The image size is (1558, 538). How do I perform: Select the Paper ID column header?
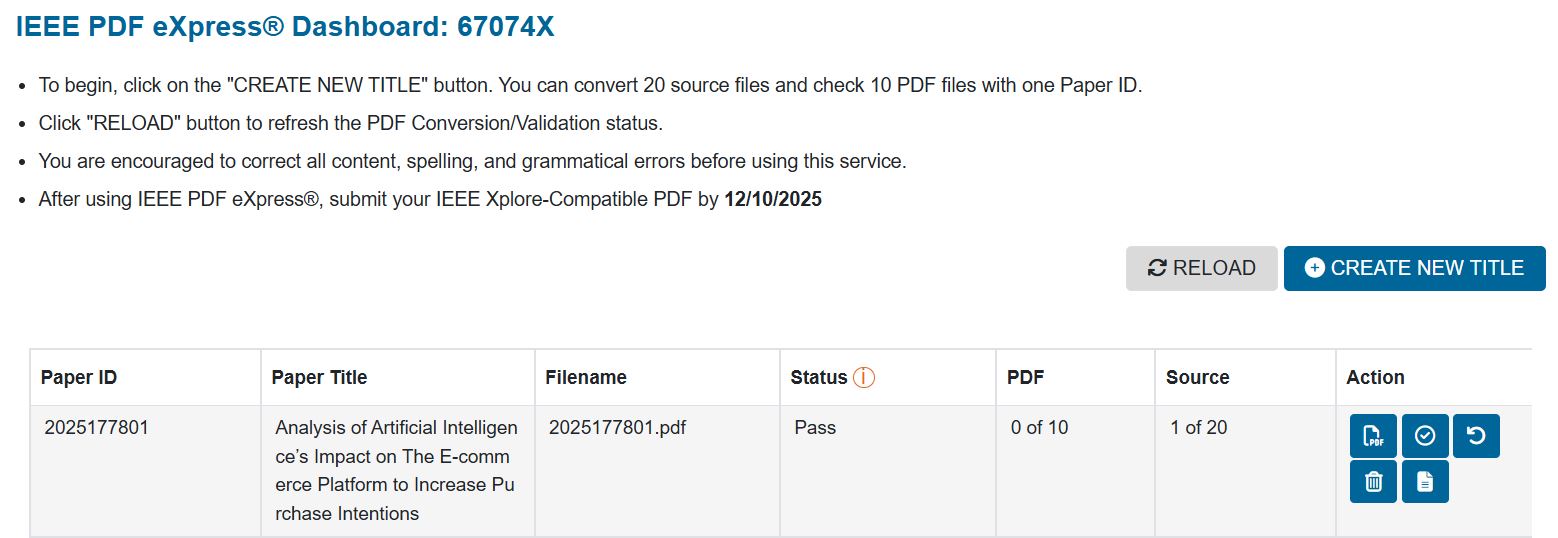pos(79,377)
